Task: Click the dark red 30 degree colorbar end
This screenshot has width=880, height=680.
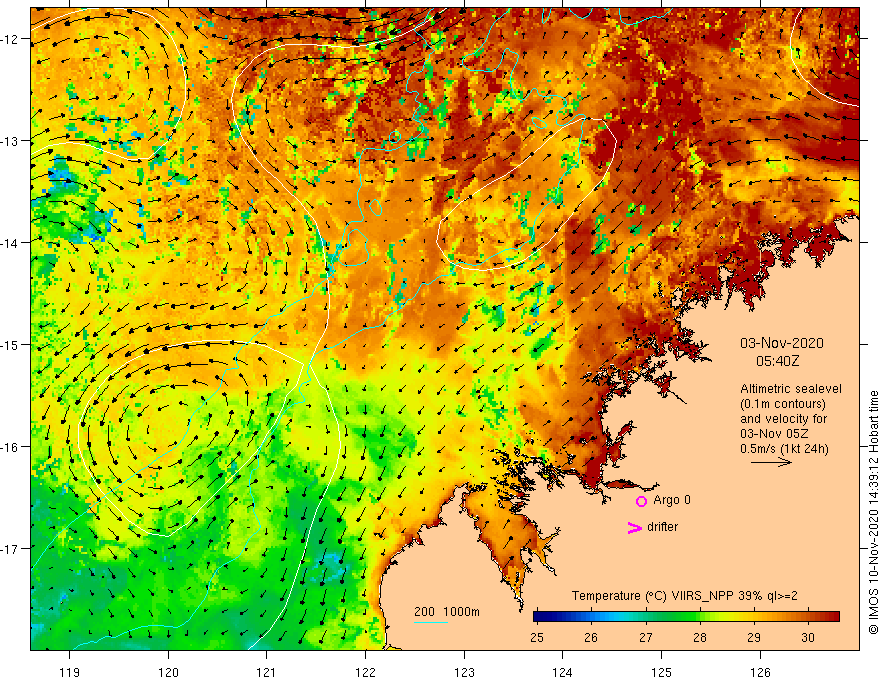Action: pyautogui.click(x=833, y=617)
